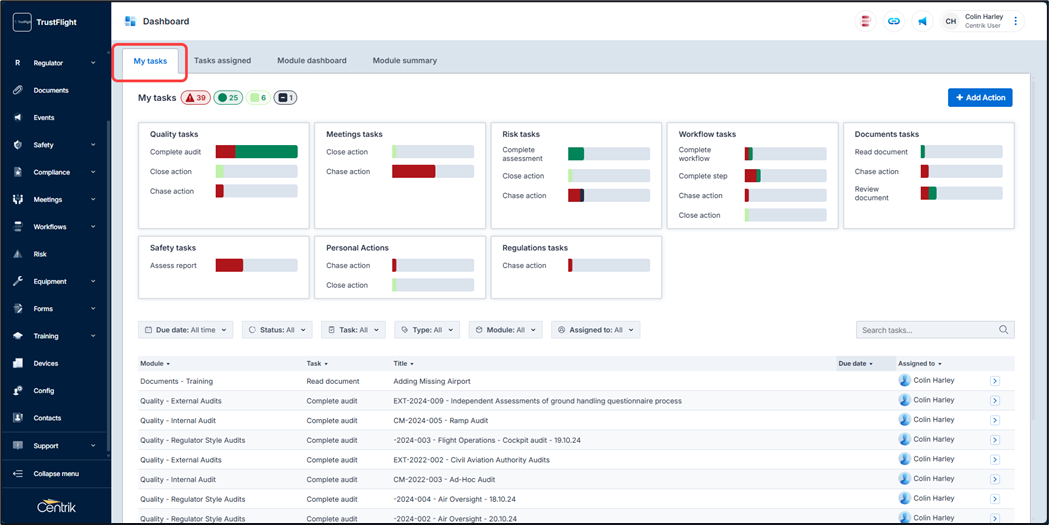The width and height of the screenshot is (1049, 525).
Task: Sort by the Title column header
Action: click(x=403, y=364)
